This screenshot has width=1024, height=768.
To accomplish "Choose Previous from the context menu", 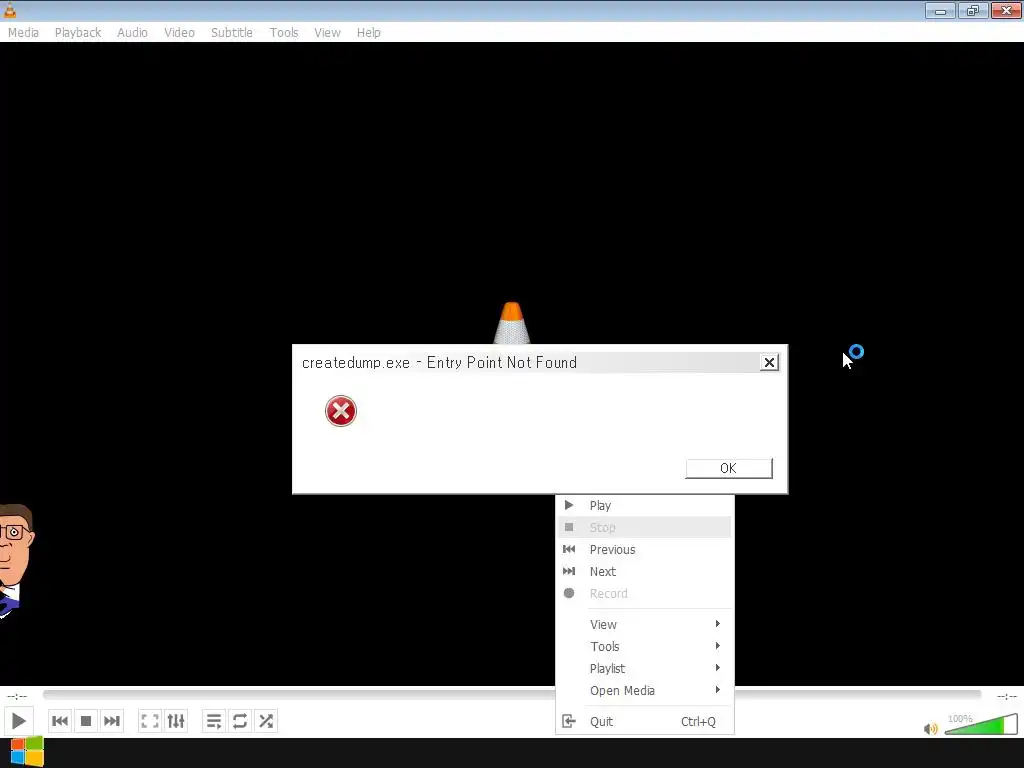I will click(645, 549).
